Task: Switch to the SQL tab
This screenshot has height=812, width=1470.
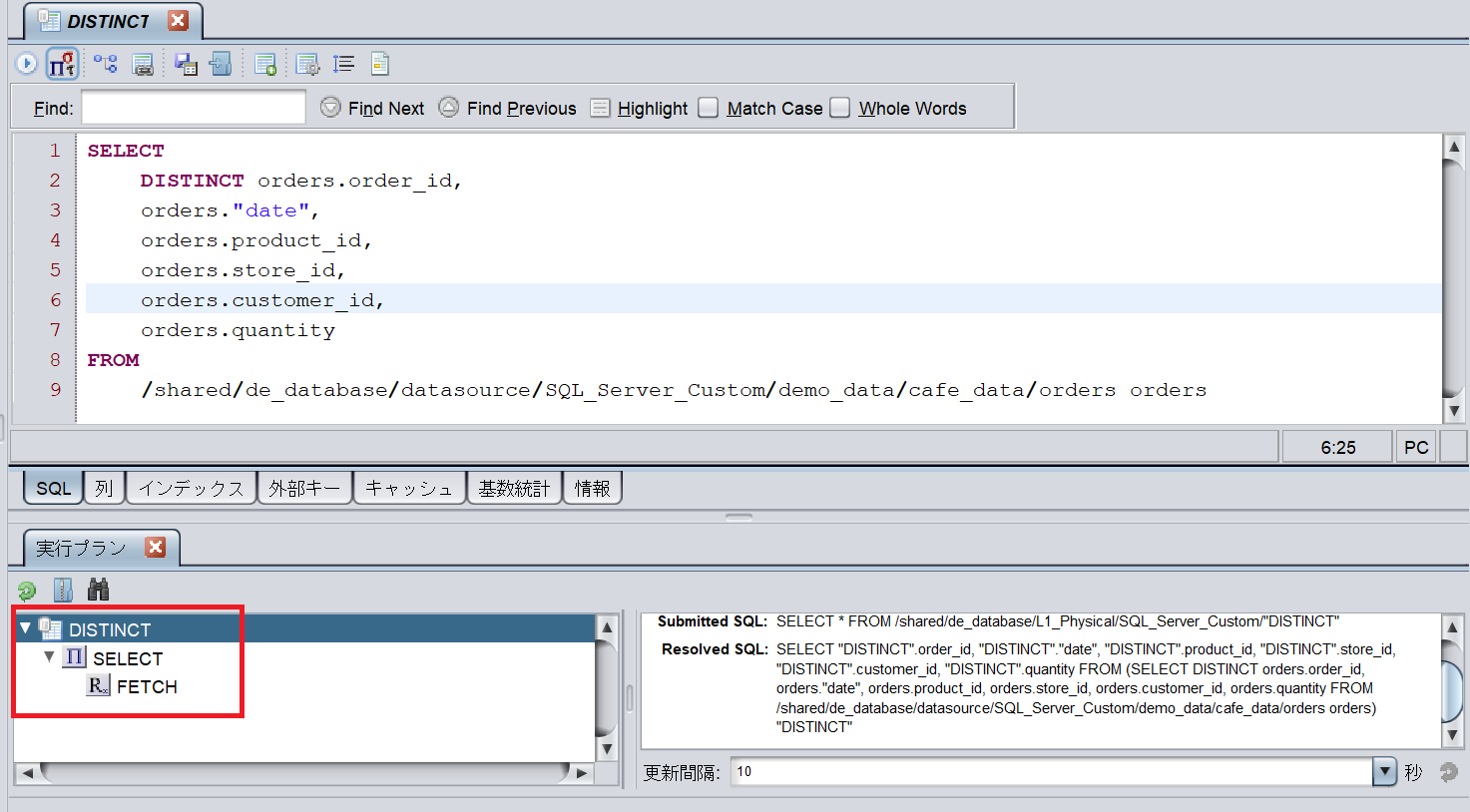Action: 54,488
